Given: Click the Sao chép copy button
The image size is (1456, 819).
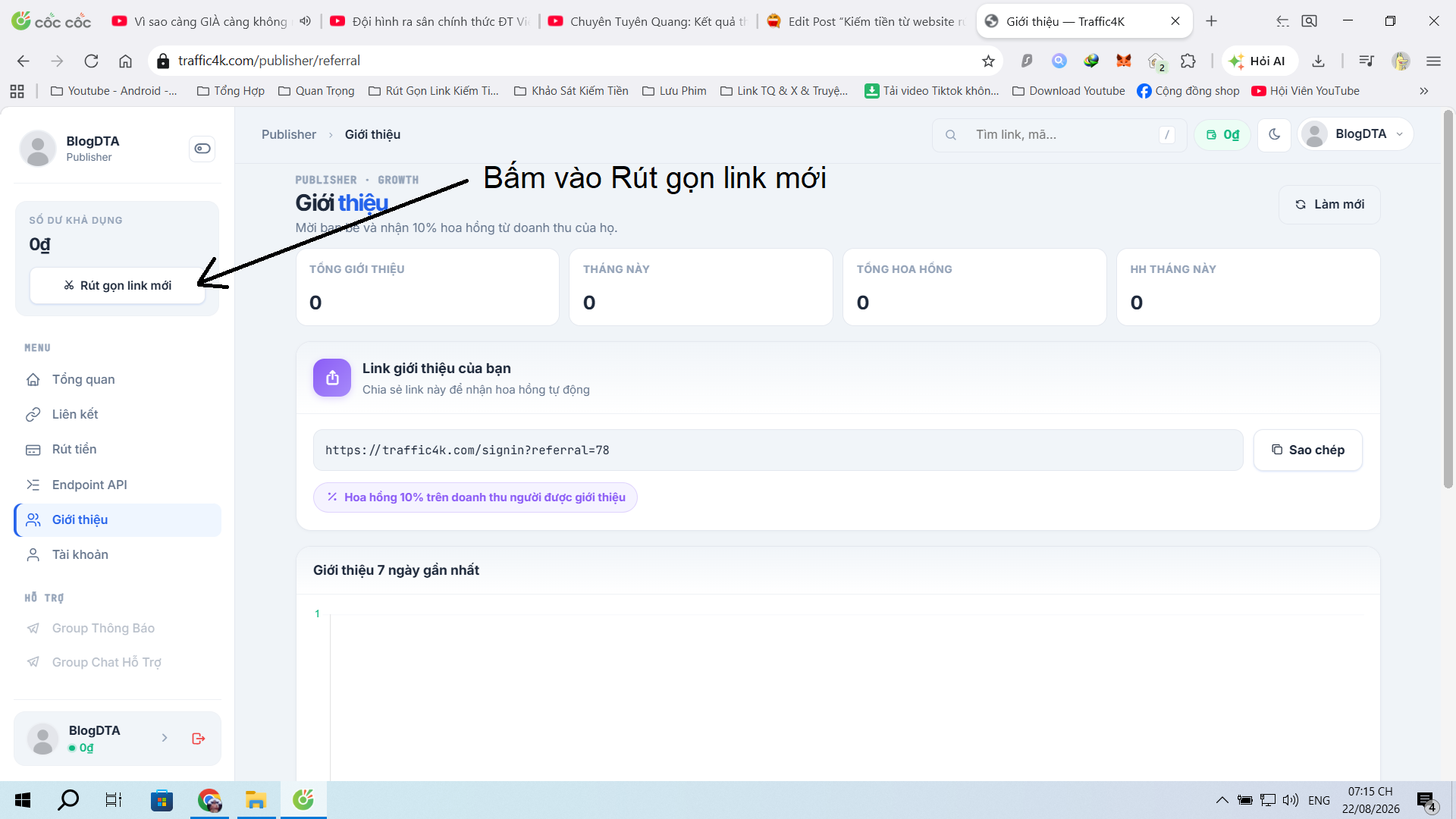Looking at the screenshot, I should pos(1308,450).
